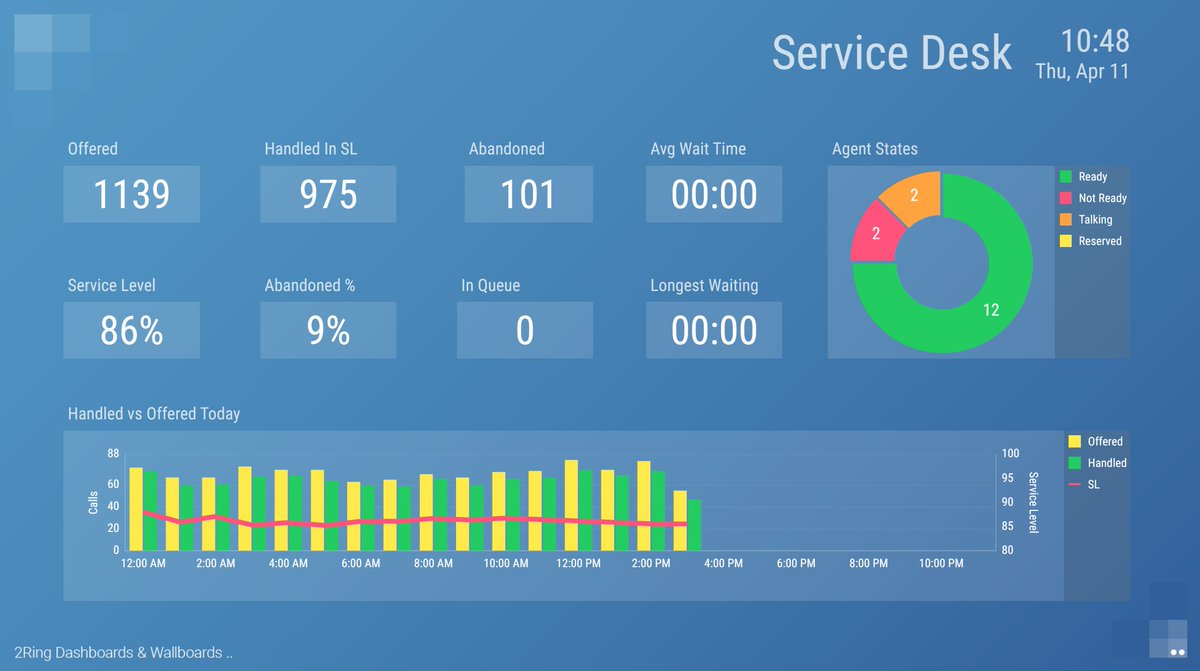
Task: Click the green Handled chart legend swatch
Action: (1075, 463)
